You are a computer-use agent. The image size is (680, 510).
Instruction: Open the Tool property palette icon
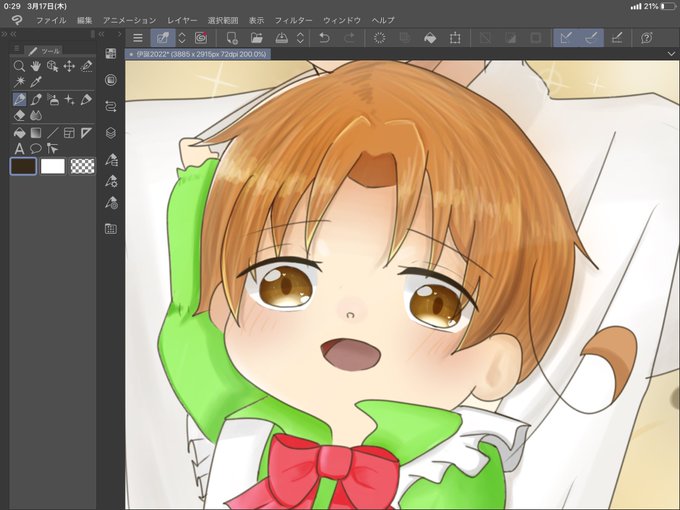pyautogui.click(x=111, y=181)
